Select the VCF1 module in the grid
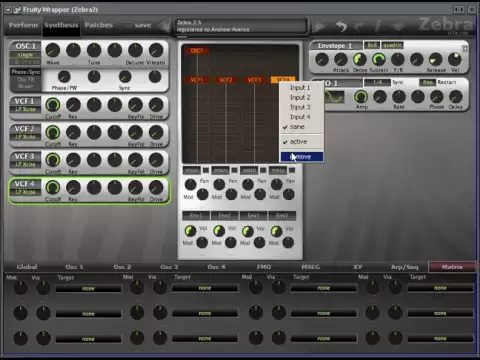This screenshot has width=480, height=360. pos(197,80)
